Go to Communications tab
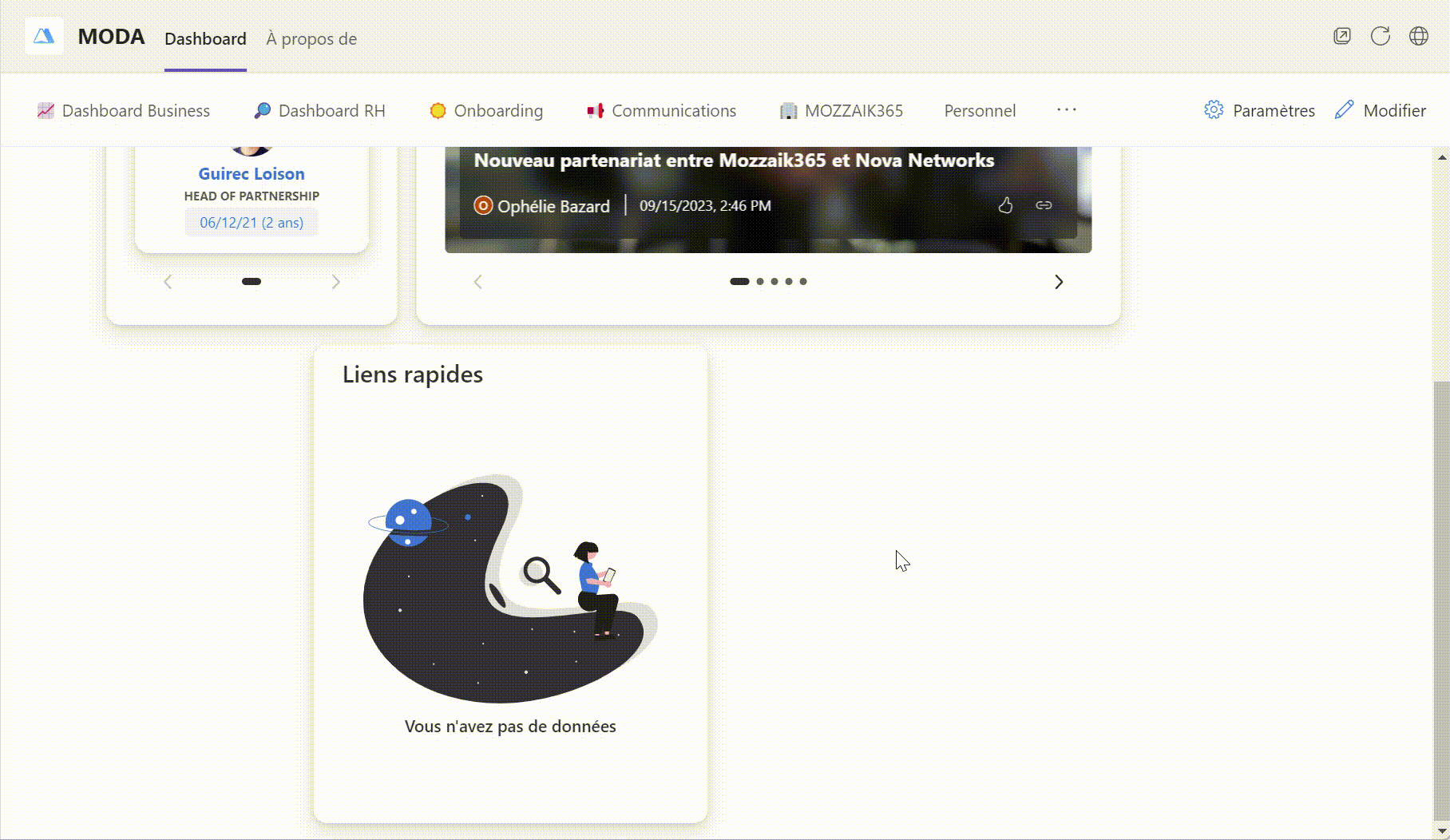Image resolution: width=1450 pixels, height=840 pixels. [x=662, y=111]
